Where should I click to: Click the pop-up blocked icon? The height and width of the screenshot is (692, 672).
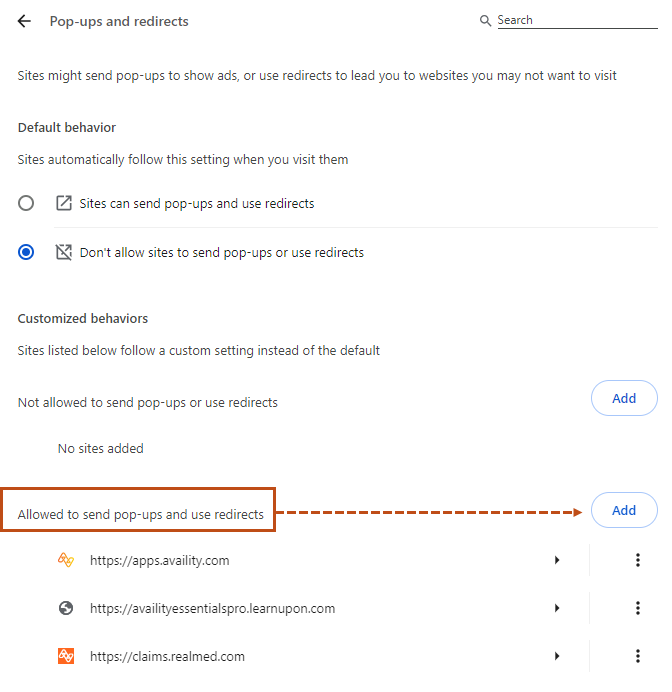point(64,252)
